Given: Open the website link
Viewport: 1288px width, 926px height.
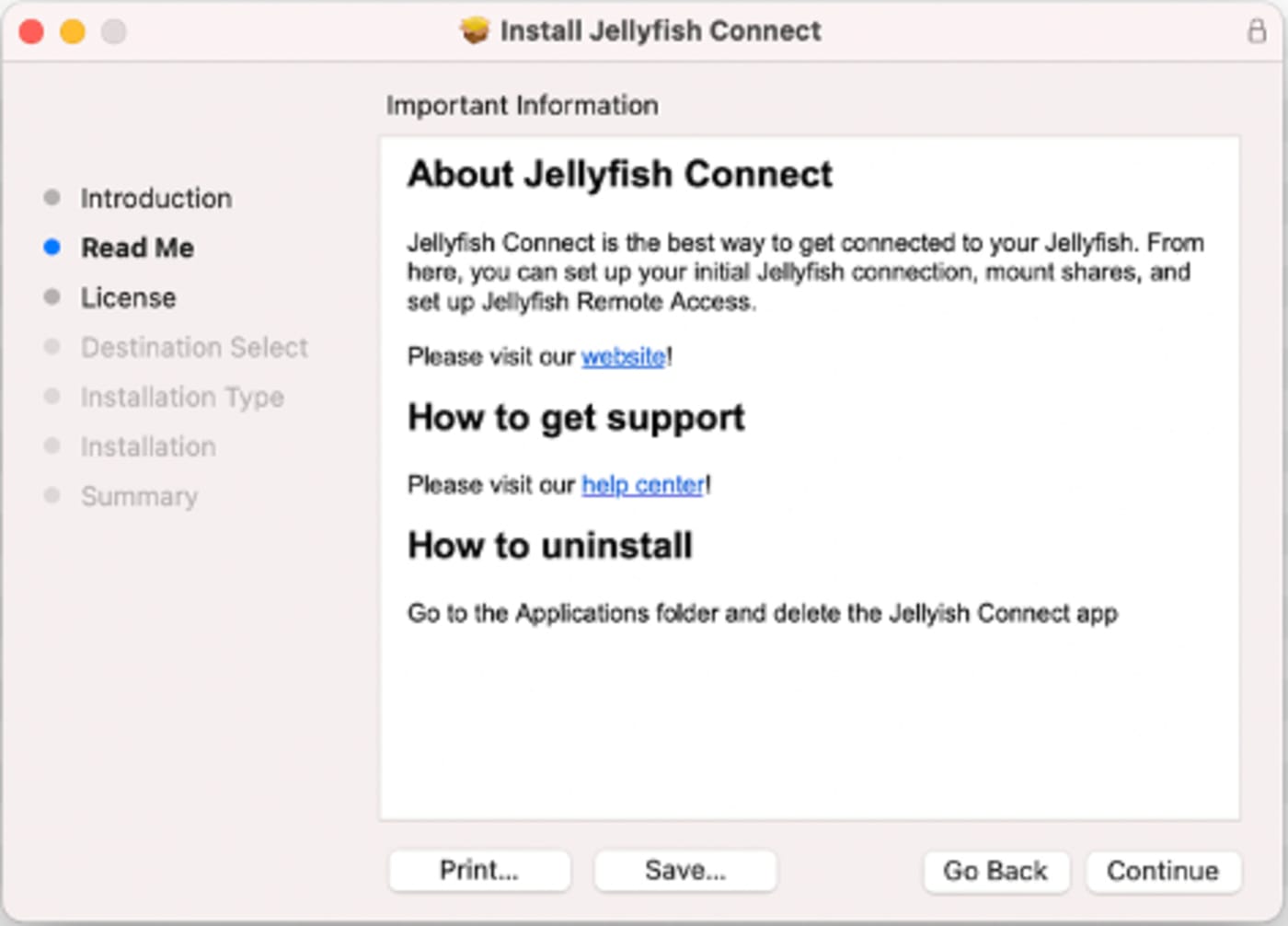Looking at the screenshot, I should 623,356.
